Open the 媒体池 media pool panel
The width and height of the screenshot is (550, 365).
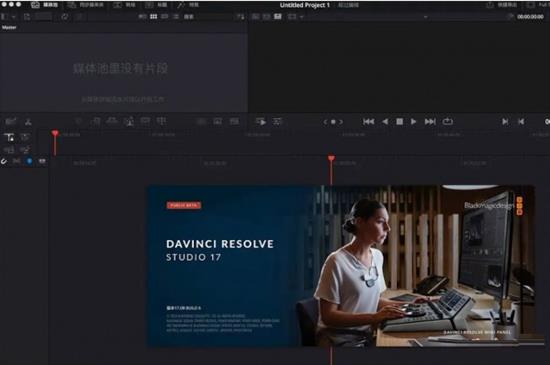(x=45, y=5)
